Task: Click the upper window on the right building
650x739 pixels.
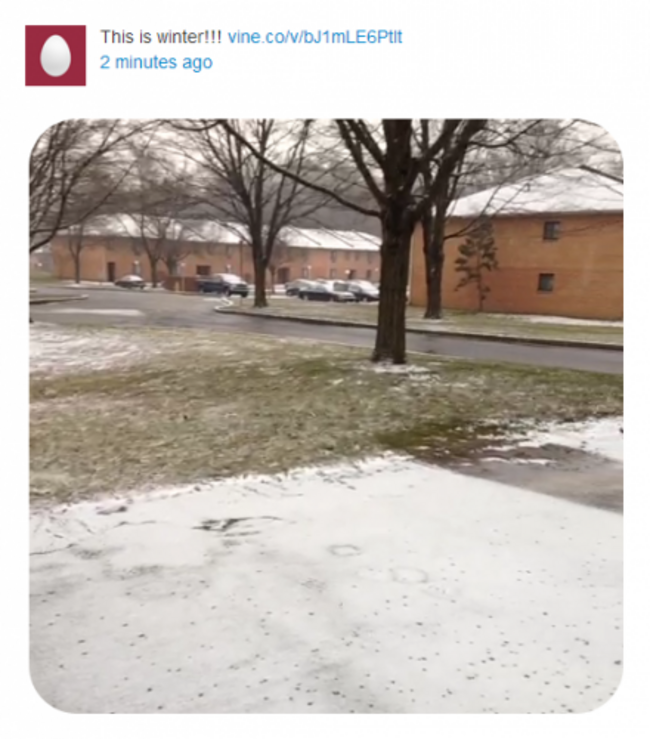Action: (551, 230)
